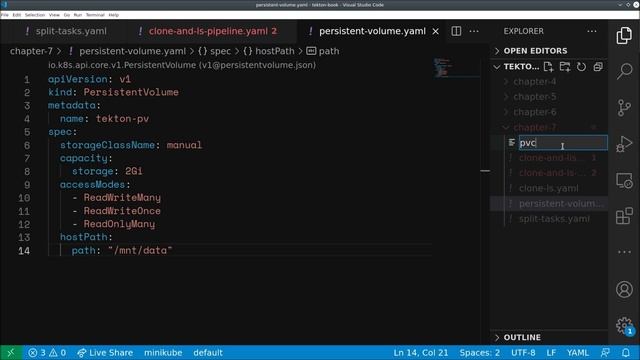Open the File menu
The width and height of the screenshot is (640, 360).
(x=5, y=15)
